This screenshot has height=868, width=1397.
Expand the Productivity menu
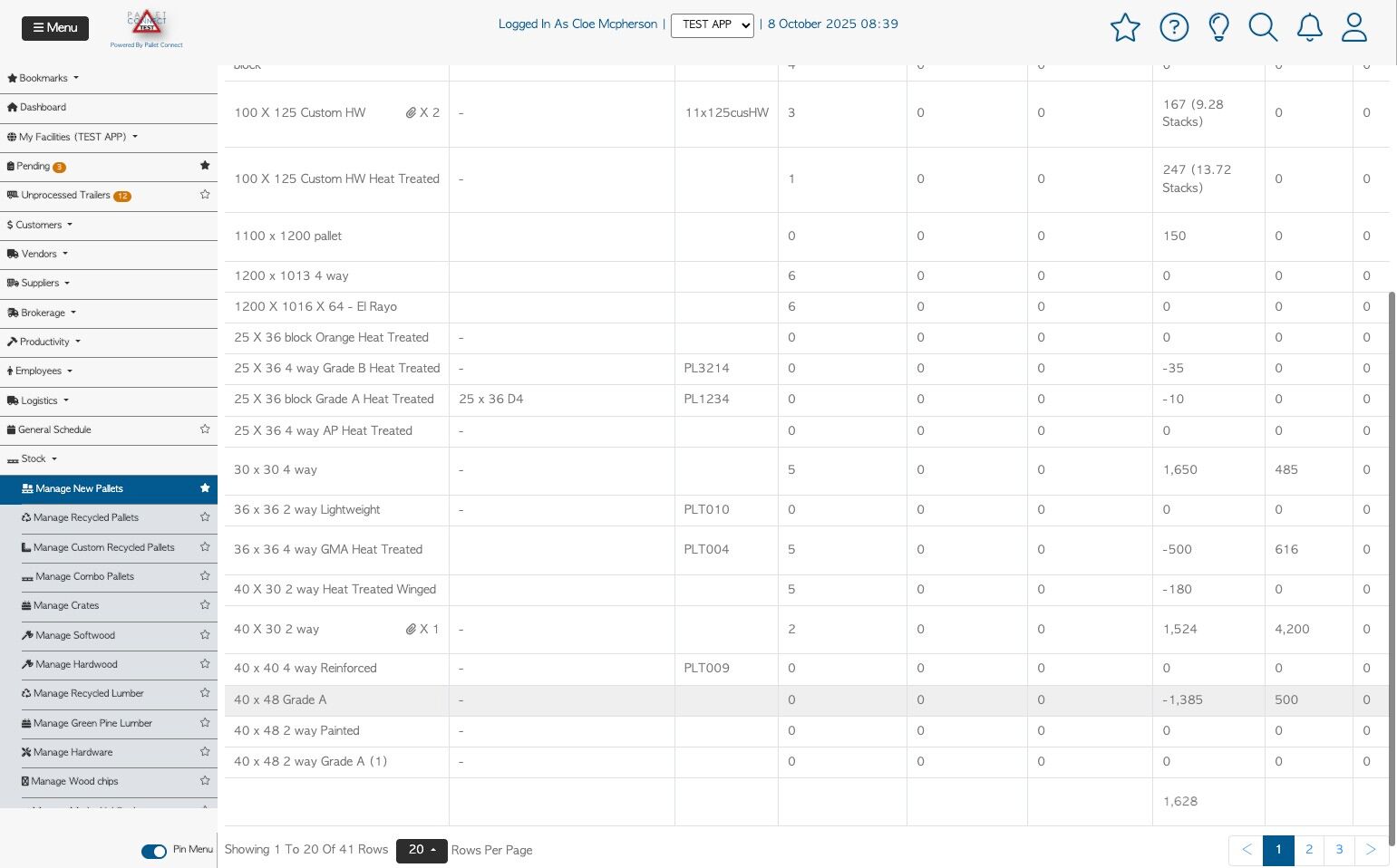coord(44,342)
